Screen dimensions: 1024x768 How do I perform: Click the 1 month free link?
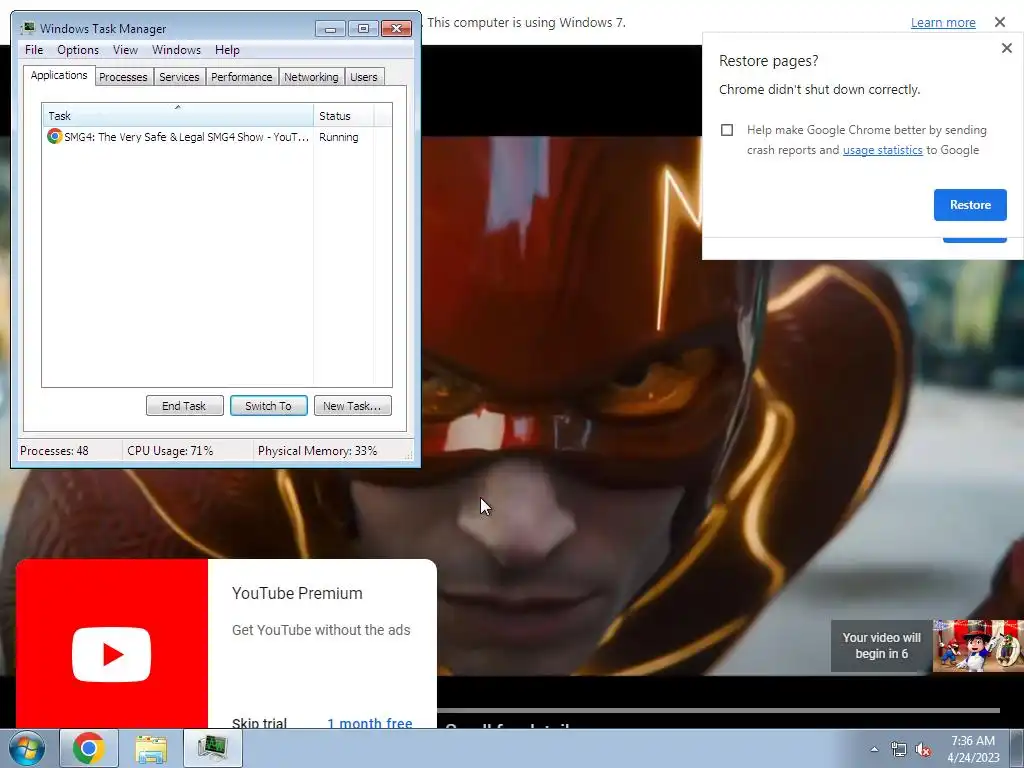370,723
